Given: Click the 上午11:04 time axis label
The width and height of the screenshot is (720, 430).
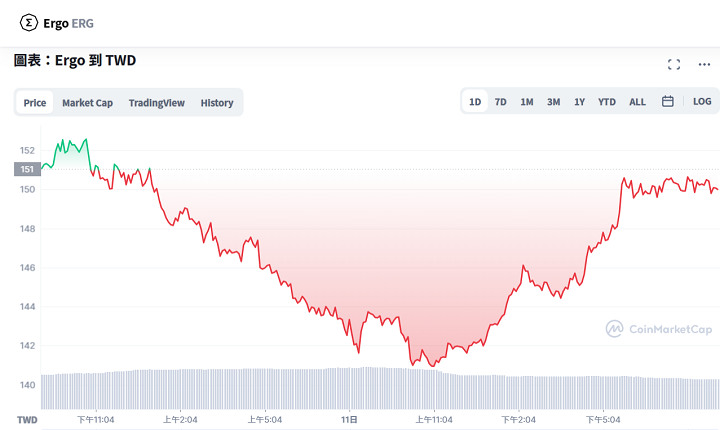Looking at the screenshot, I should 434,419.
